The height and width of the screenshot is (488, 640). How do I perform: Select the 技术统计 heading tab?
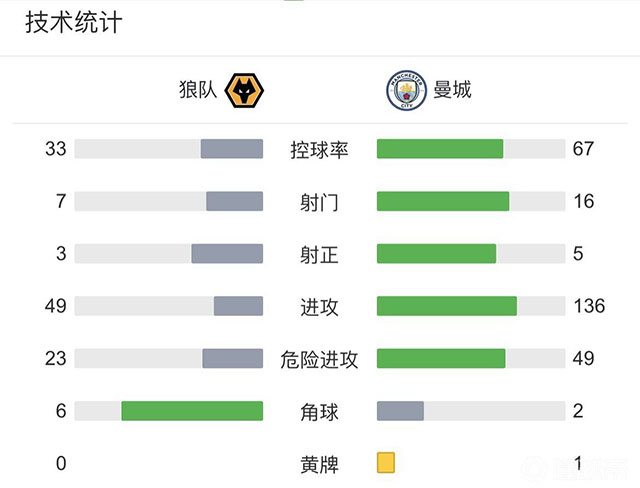(x=73, y=22)
